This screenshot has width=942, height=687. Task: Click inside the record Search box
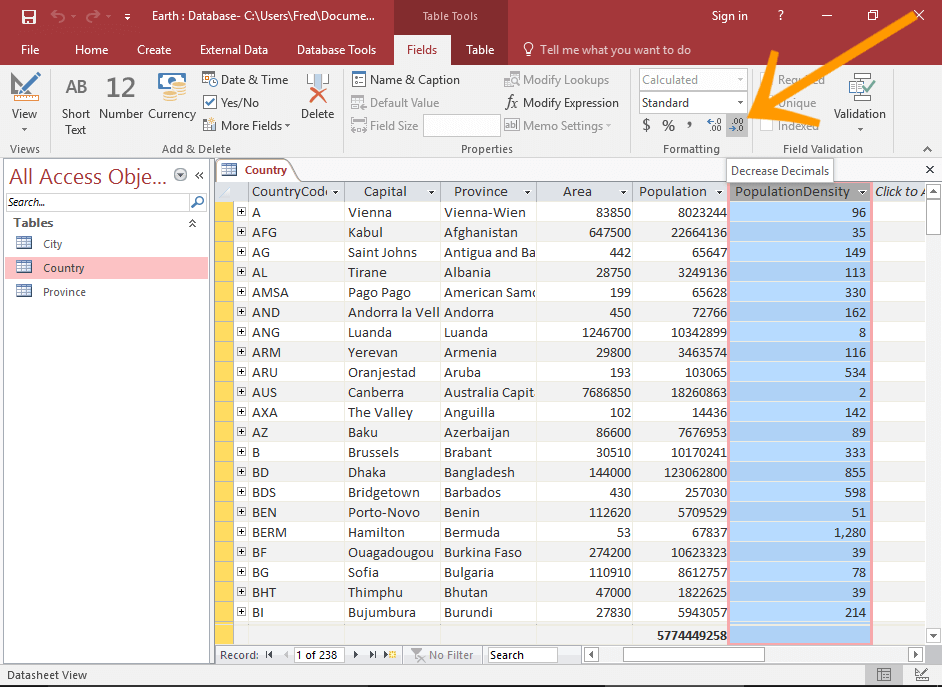coord(530,655)
